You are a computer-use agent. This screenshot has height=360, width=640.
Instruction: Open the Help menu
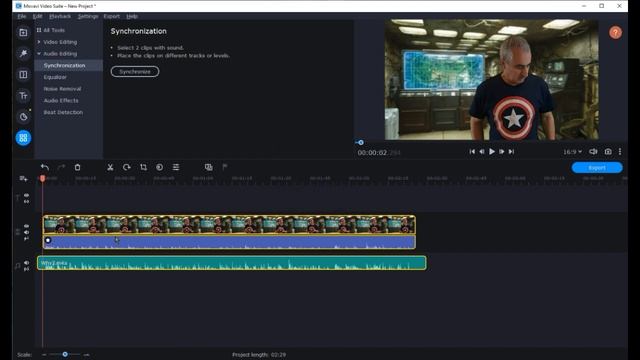[x=132, y=16]
